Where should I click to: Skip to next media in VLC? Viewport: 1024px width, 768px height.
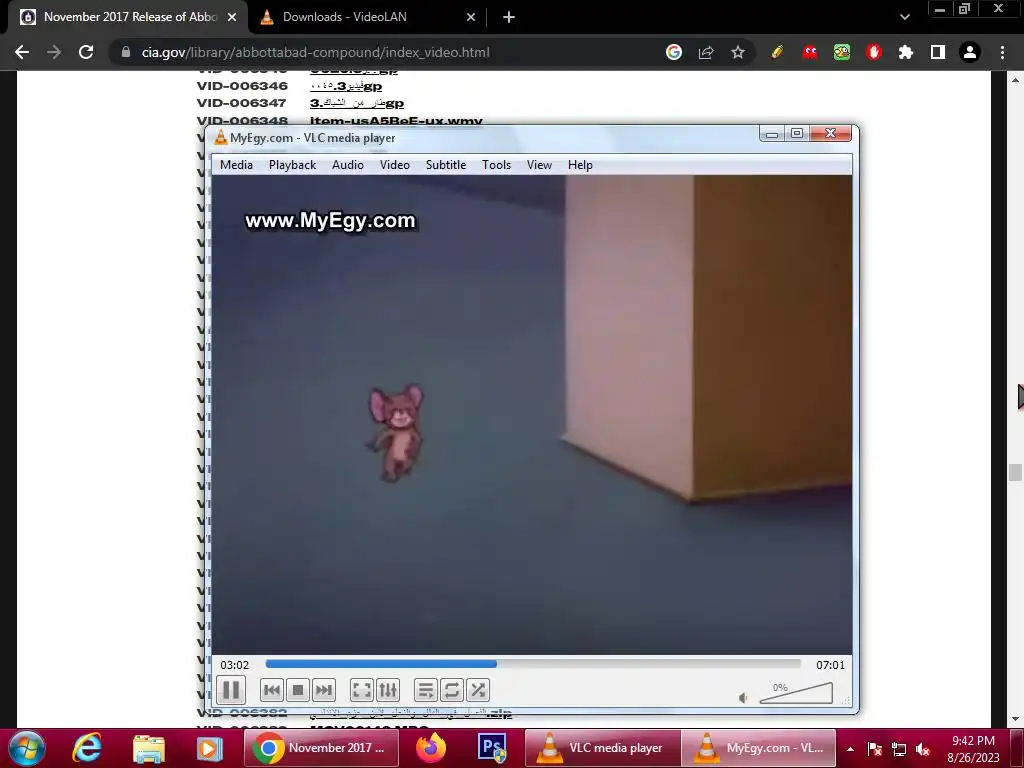click(323, 690)
